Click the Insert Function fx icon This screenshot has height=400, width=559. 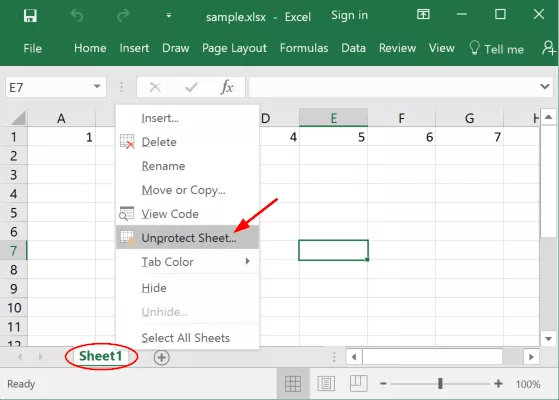227,87
